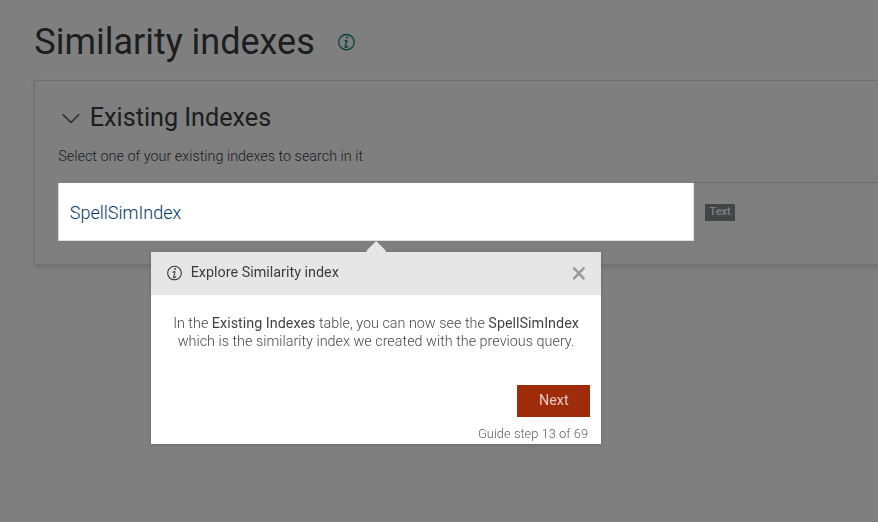The height and width of the screenshot is (522, 878).
Task: Click the Text type badge
Action: click(x=720, y=212)
